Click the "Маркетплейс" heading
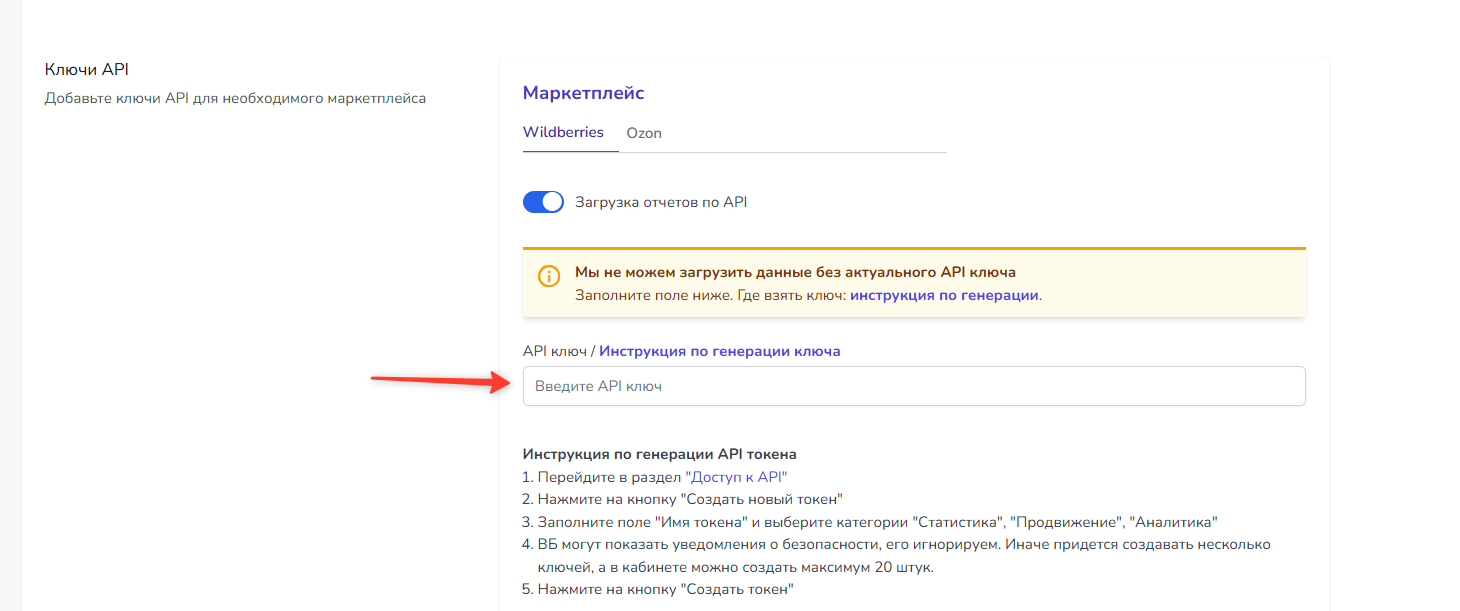 coord(583,93)
